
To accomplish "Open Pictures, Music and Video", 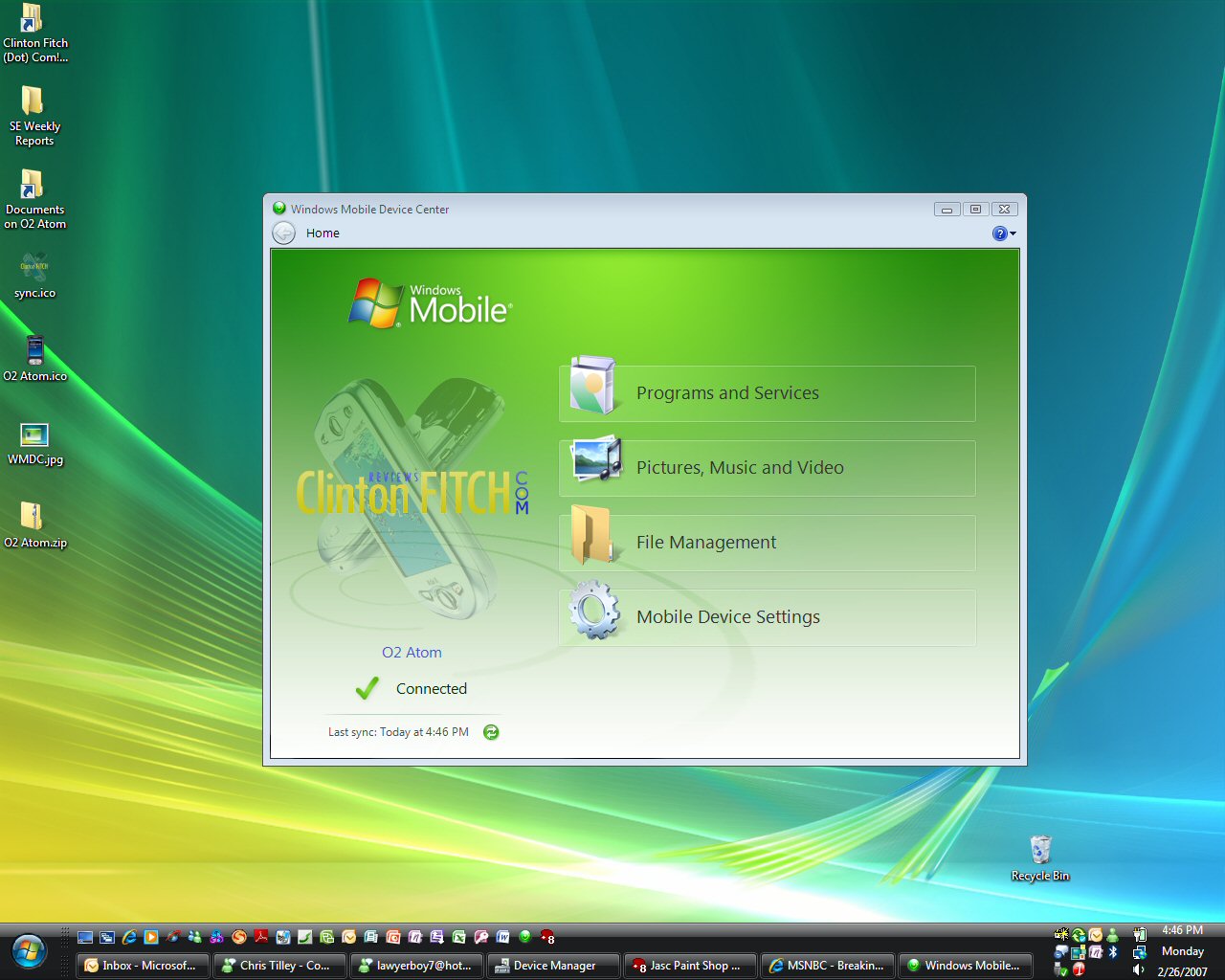I will point(768,468).
